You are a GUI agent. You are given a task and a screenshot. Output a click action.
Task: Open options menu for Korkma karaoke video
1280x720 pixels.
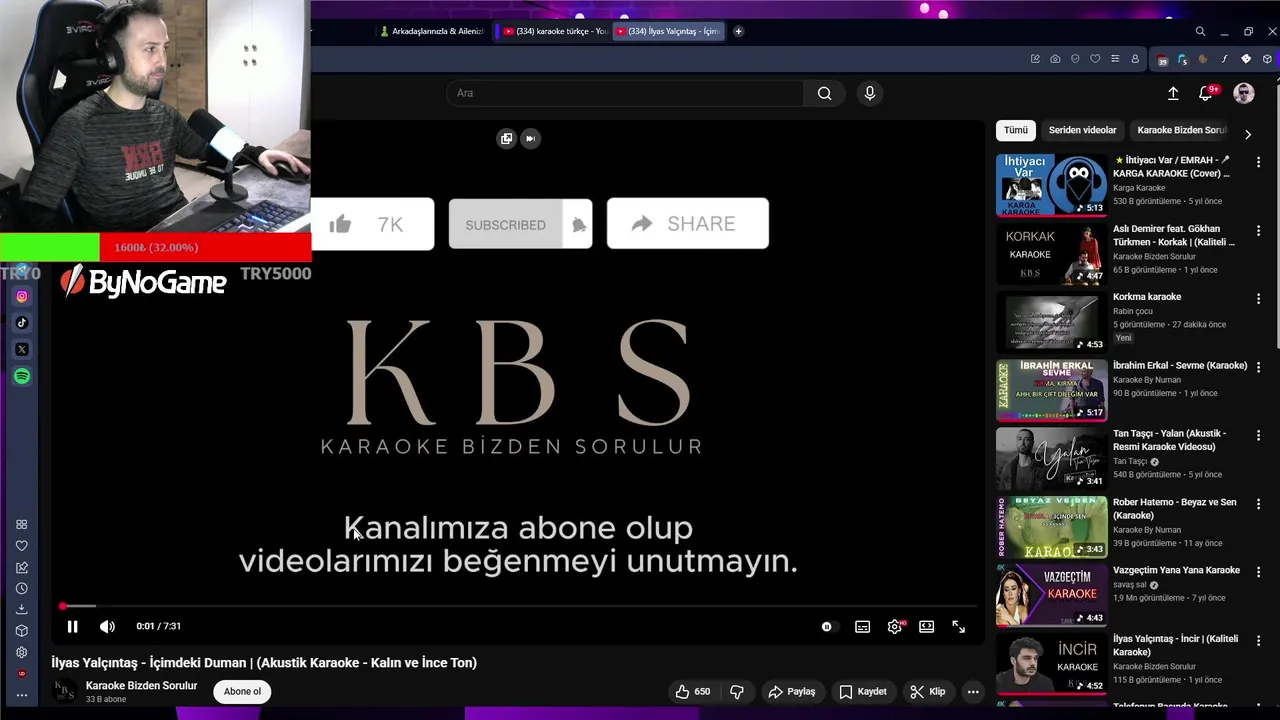(1258, 299)
